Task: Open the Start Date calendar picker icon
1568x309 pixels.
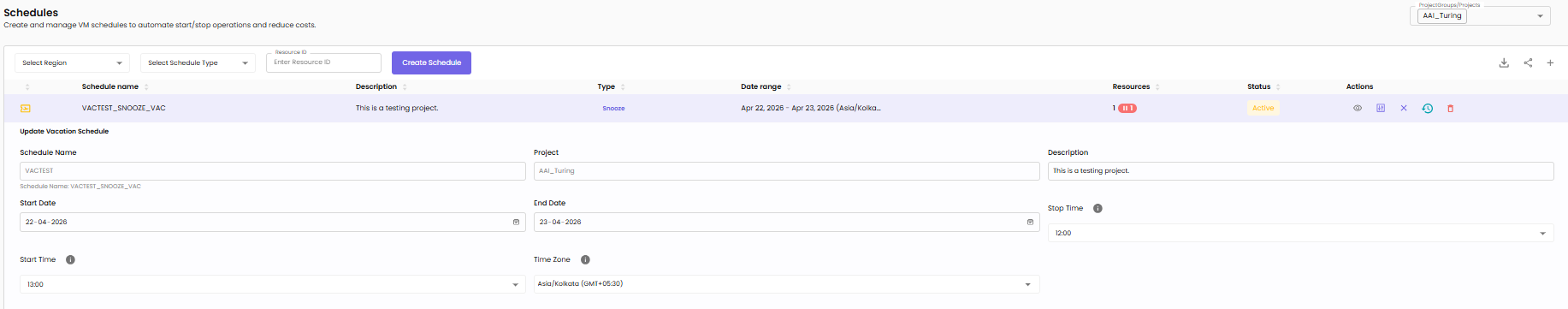Action: tap(516, 222)
